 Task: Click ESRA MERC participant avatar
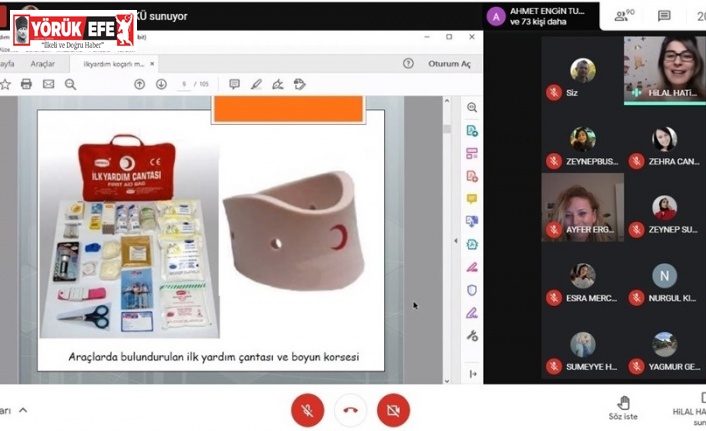(x=583, y=276)
